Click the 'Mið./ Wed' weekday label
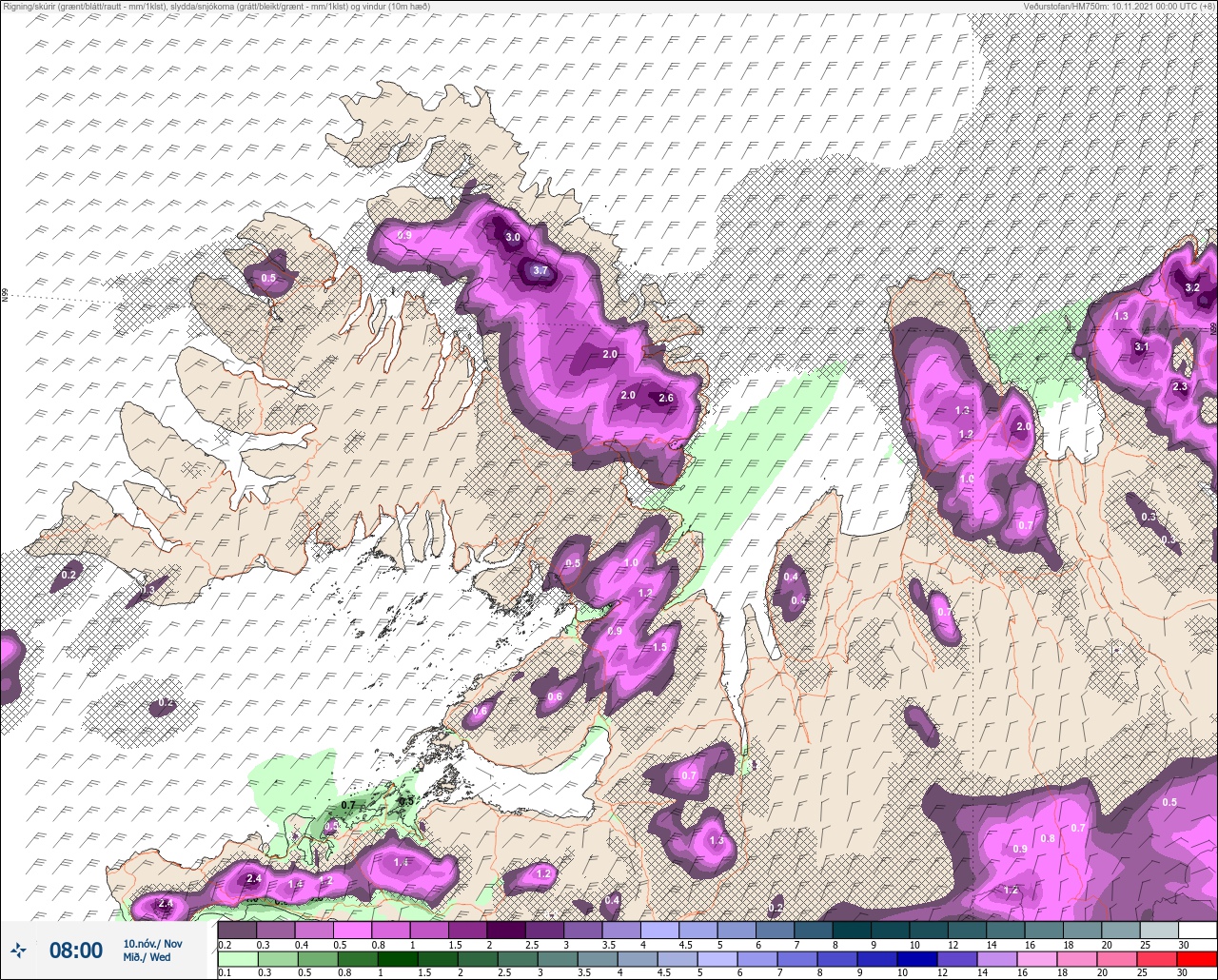 coord(147,957)
